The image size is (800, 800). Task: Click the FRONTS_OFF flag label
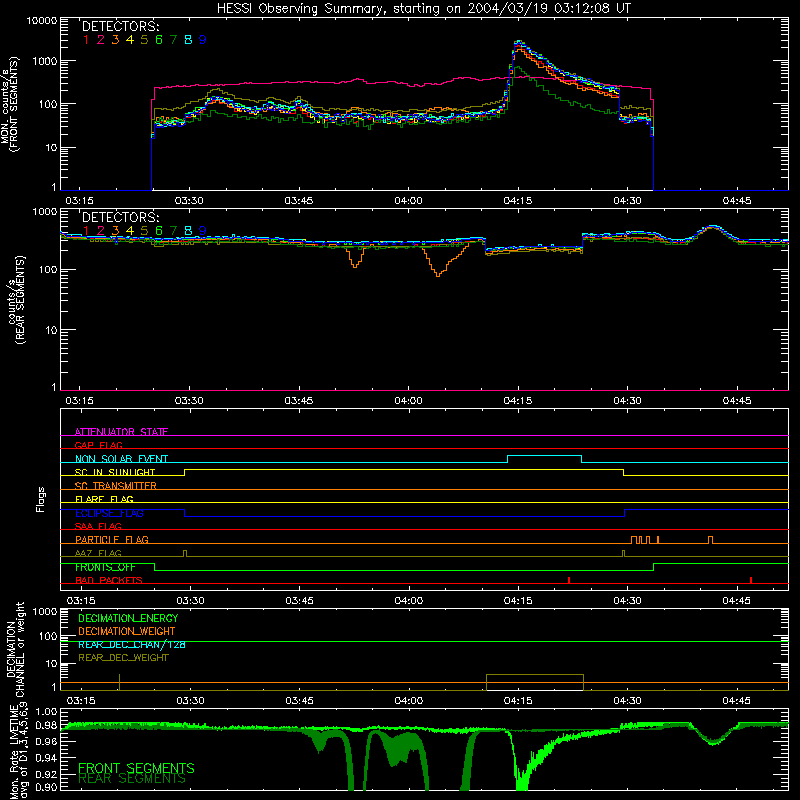point(105,567)
